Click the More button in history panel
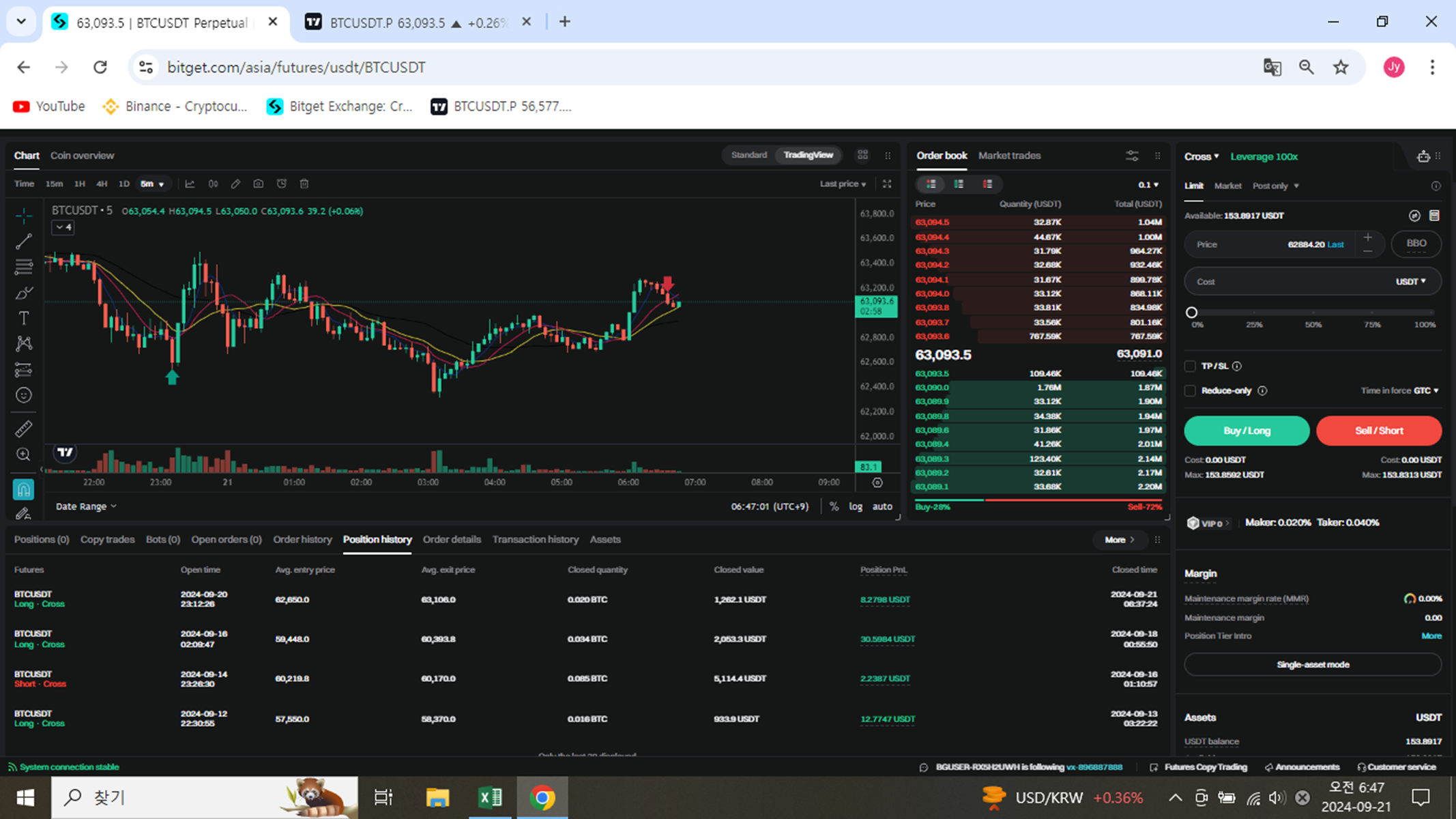Viewport: 1456px width, 819px height. pyautogui.click(x=1119, y=539)
